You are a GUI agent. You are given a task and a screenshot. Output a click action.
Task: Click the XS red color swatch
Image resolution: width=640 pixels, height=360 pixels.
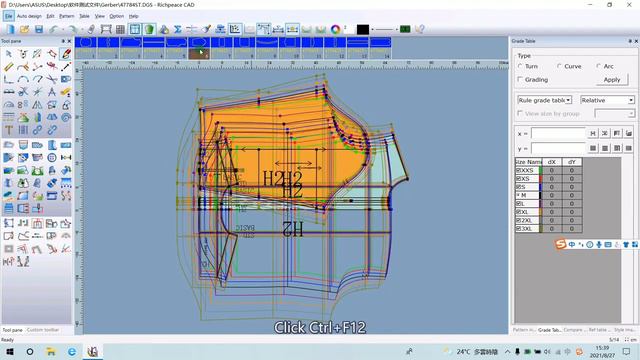tap(541, 179)
